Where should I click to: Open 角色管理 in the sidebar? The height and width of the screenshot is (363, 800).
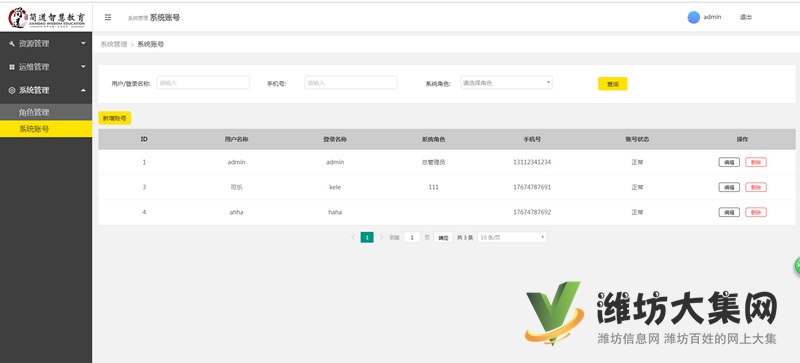tap(46, 112)
